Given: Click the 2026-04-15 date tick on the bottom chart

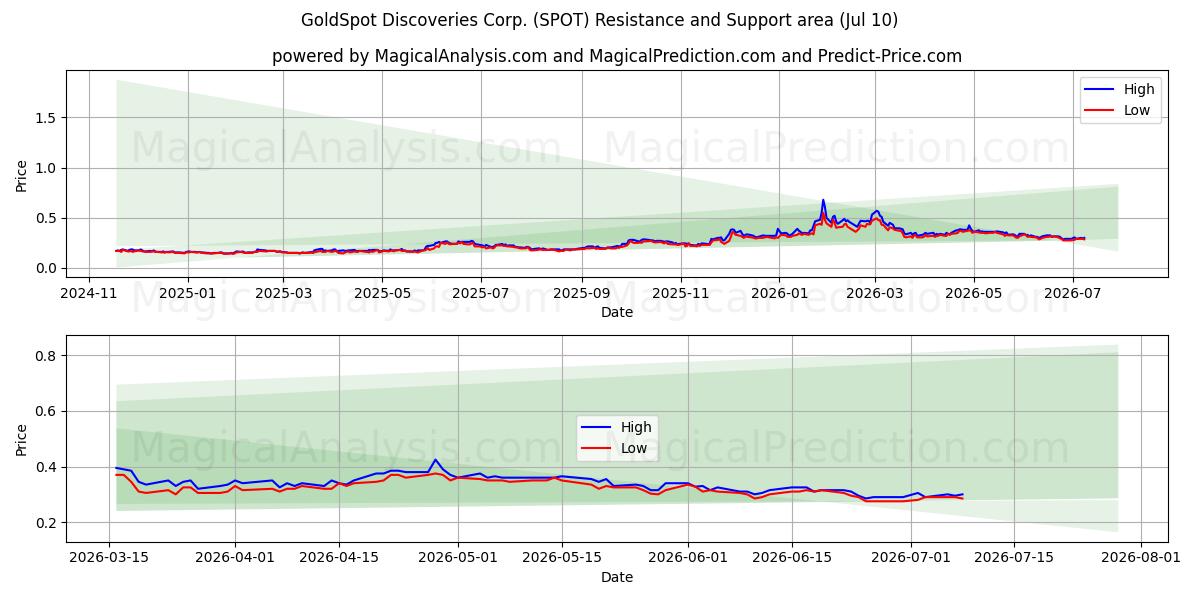Looking at the screenshot, I should tap(339, 558).
